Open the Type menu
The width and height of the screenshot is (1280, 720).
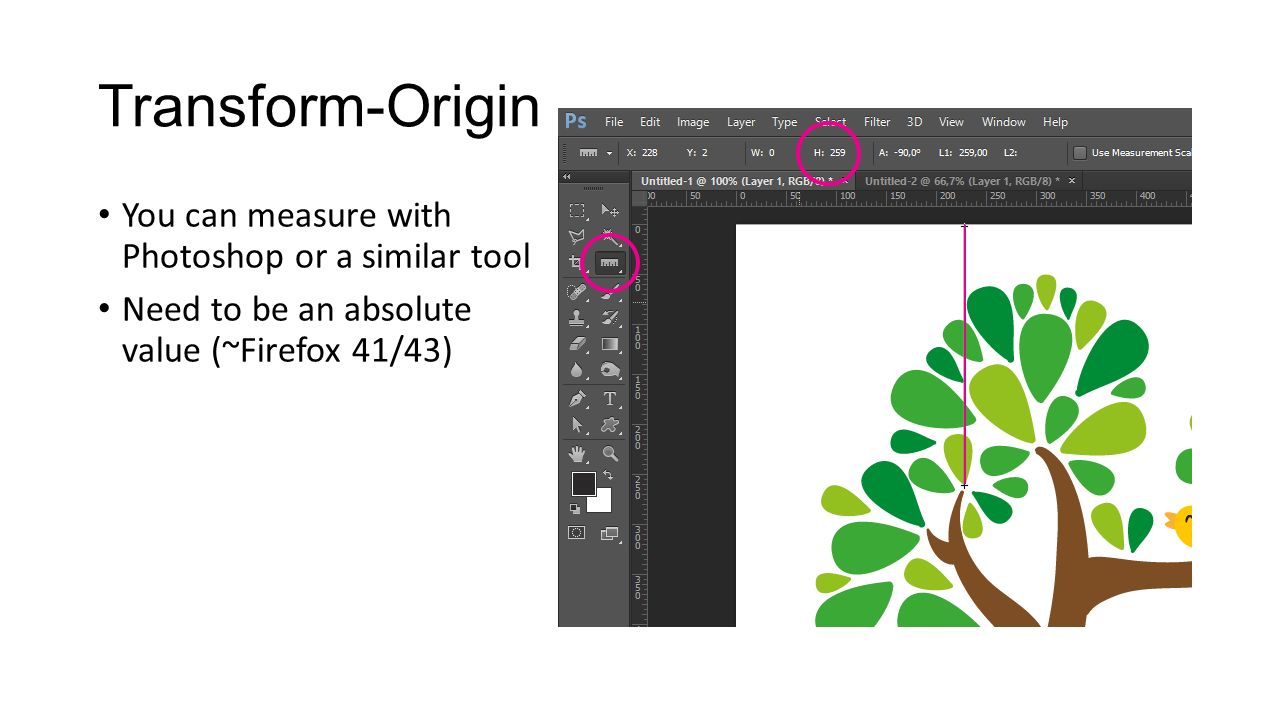pyautogui.click(x=785, y=122)
